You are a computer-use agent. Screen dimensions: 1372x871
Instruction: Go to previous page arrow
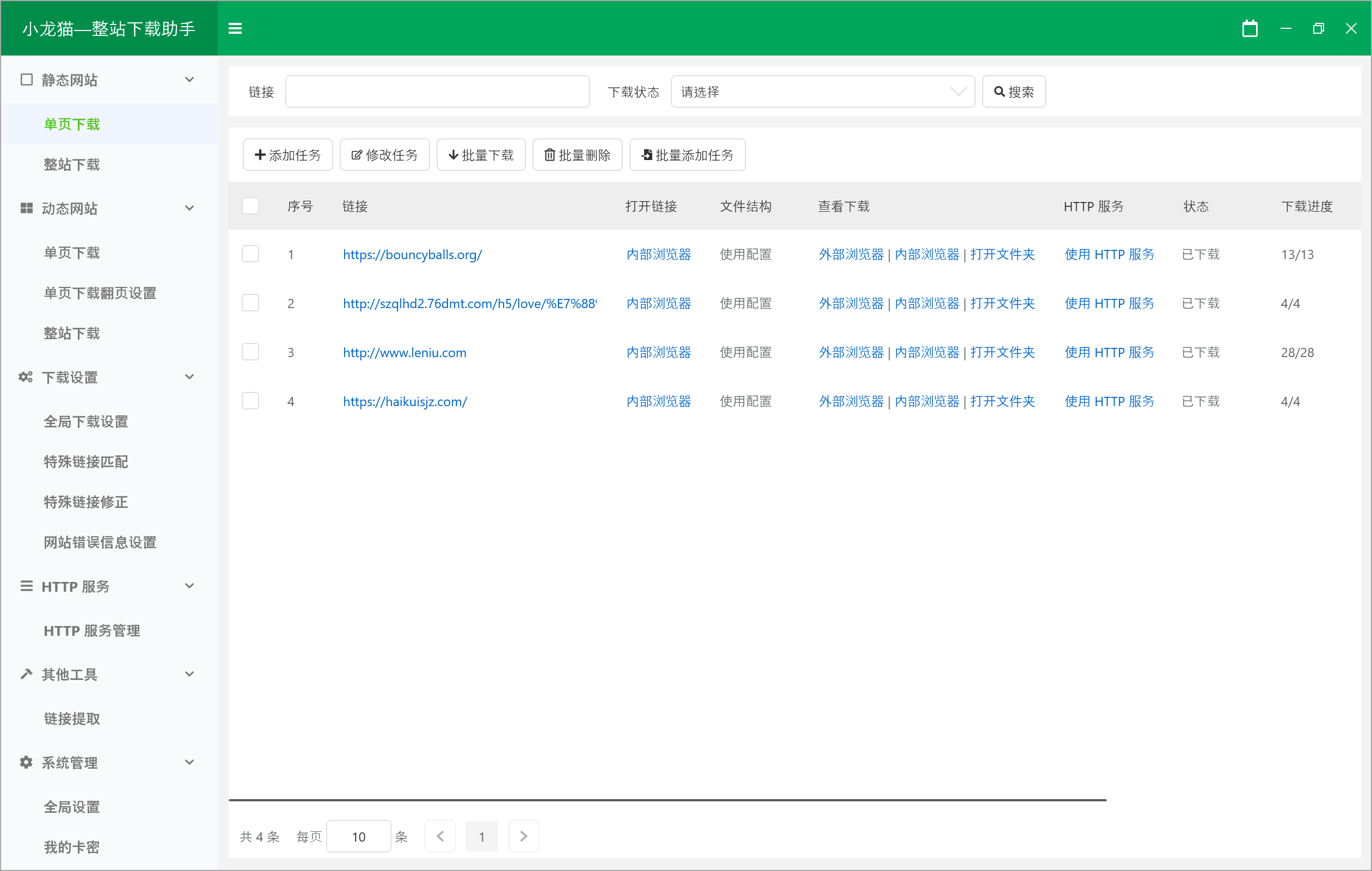coord(440,836)
